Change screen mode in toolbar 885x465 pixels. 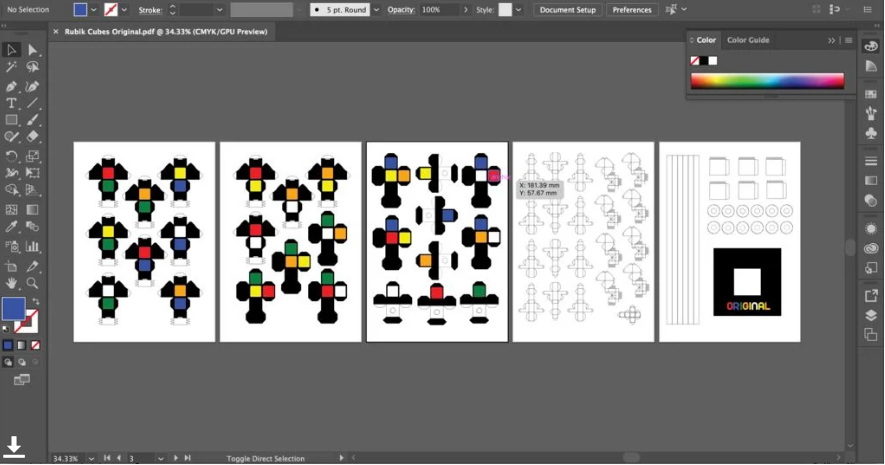pyautogui.click(x=21, y=380)
